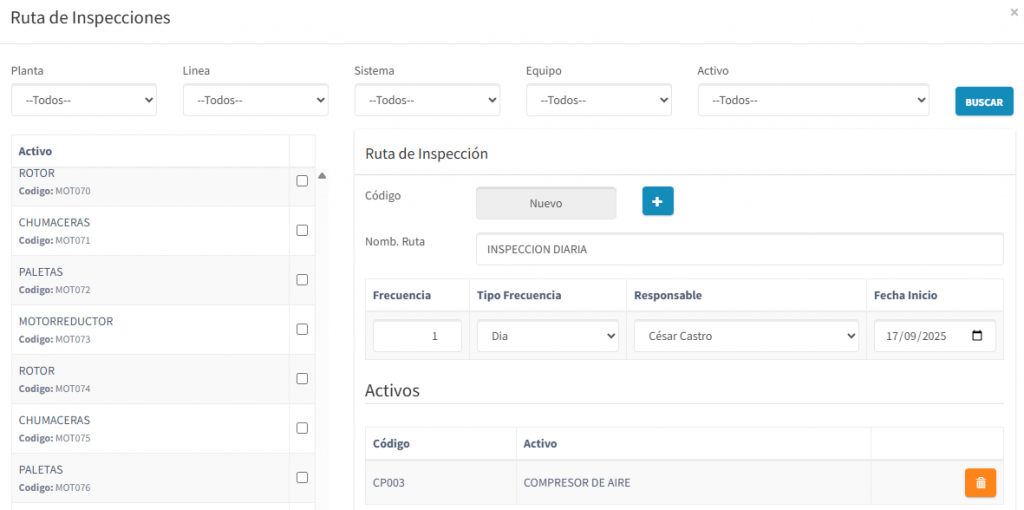
Task: Choose a Responsable from the César Castro dropdown
Action: tap(746, 337)
